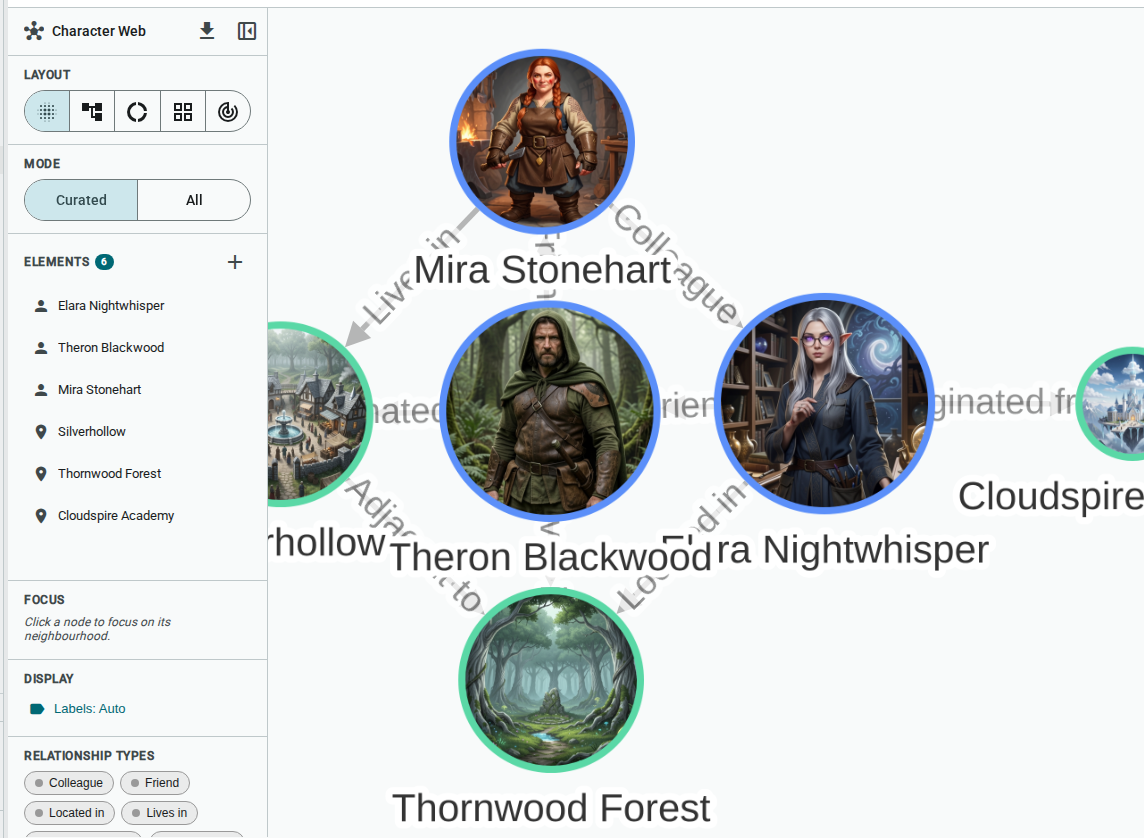The image size is (1144, 838).
Task: Click location pin beside Cloudspire Academy
Action: pyautogui.click(x=41, y=516)
